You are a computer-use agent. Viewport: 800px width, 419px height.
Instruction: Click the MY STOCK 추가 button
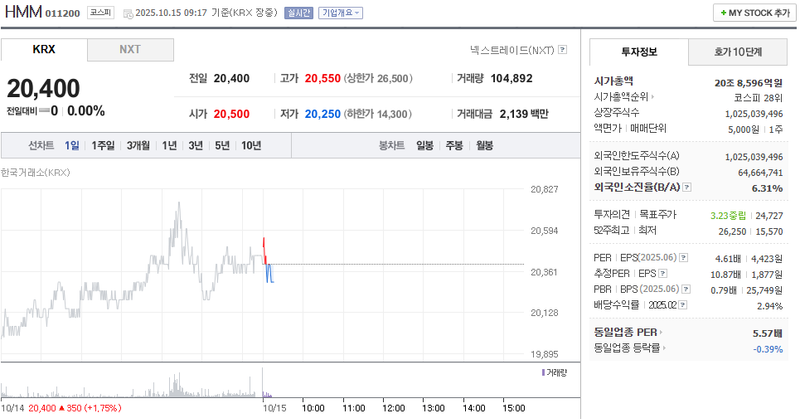(x=750, y=12)
